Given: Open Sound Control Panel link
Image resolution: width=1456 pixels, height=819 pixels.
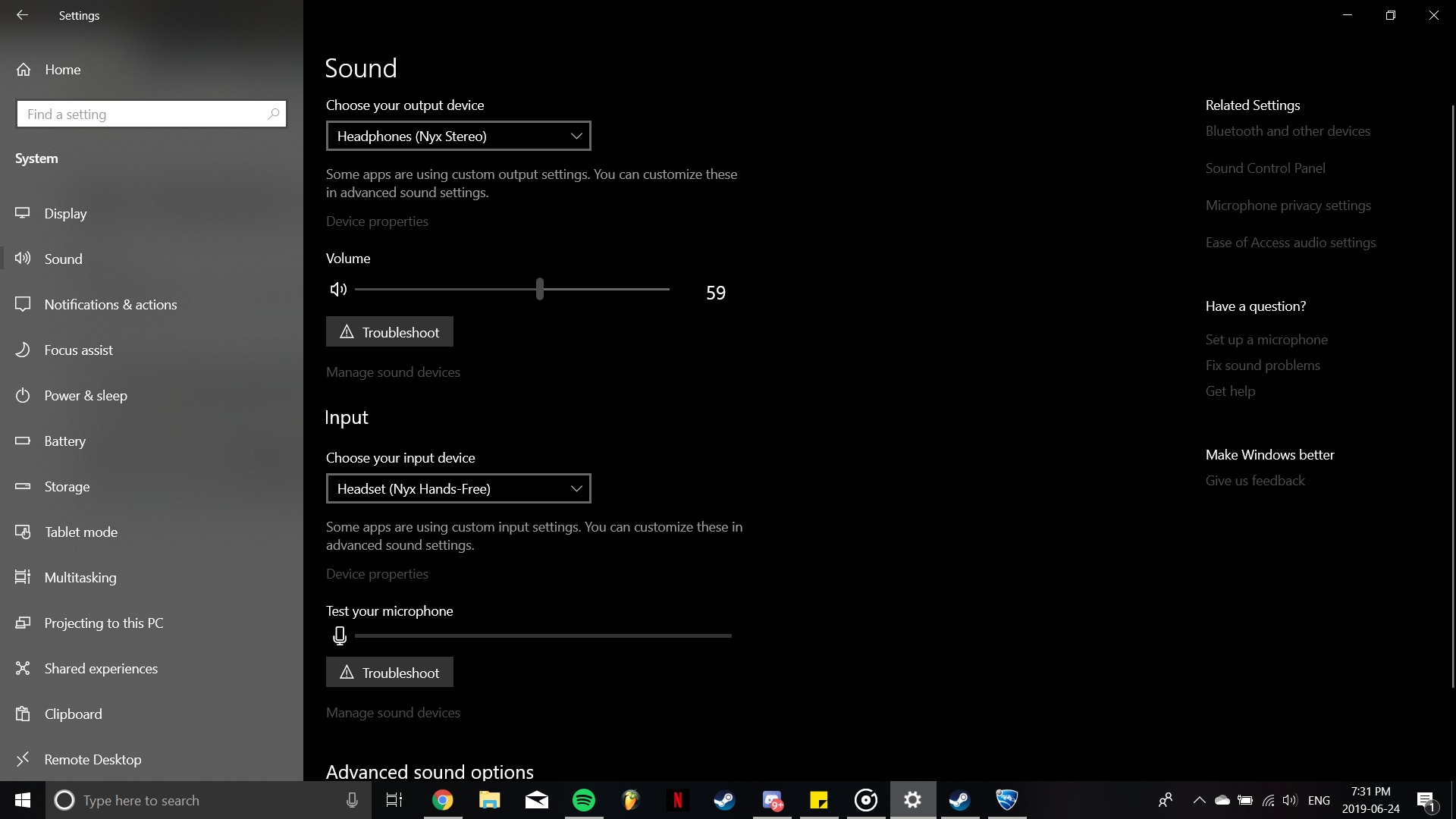Looking at the screenshot, I should [1265, 167].
